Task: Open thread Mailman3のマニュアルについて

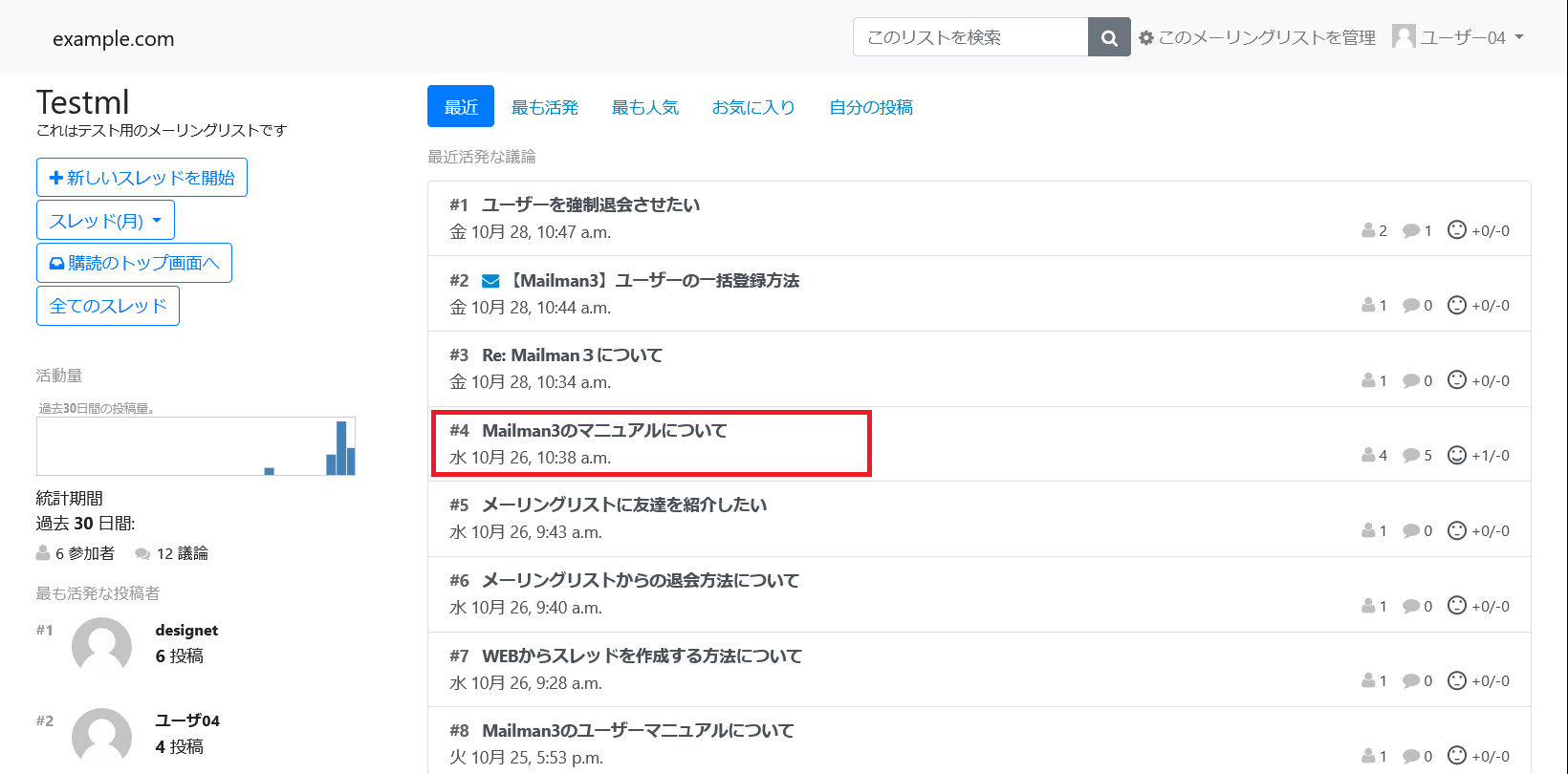Action: pos(604,430)
